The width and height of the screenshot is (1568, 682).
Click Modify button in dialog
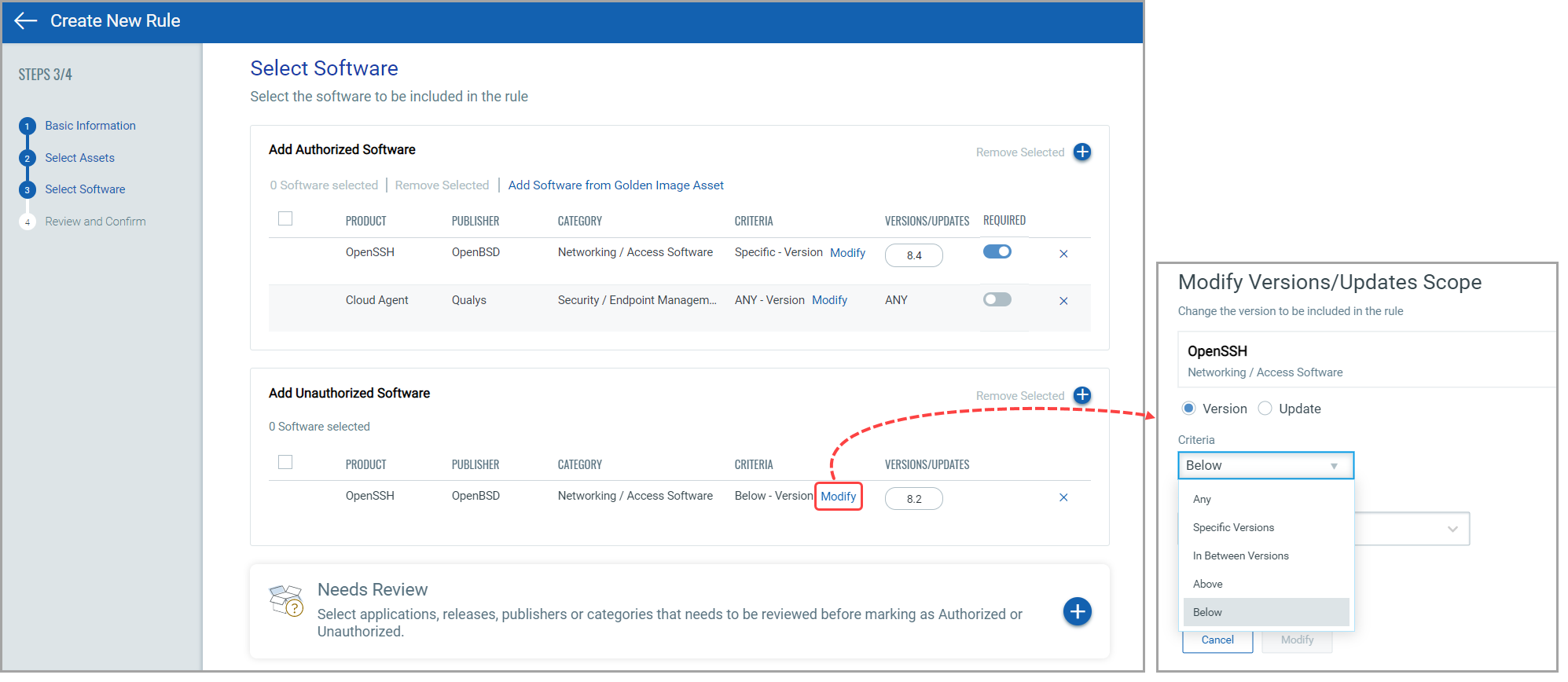[x=1297, y=640]
